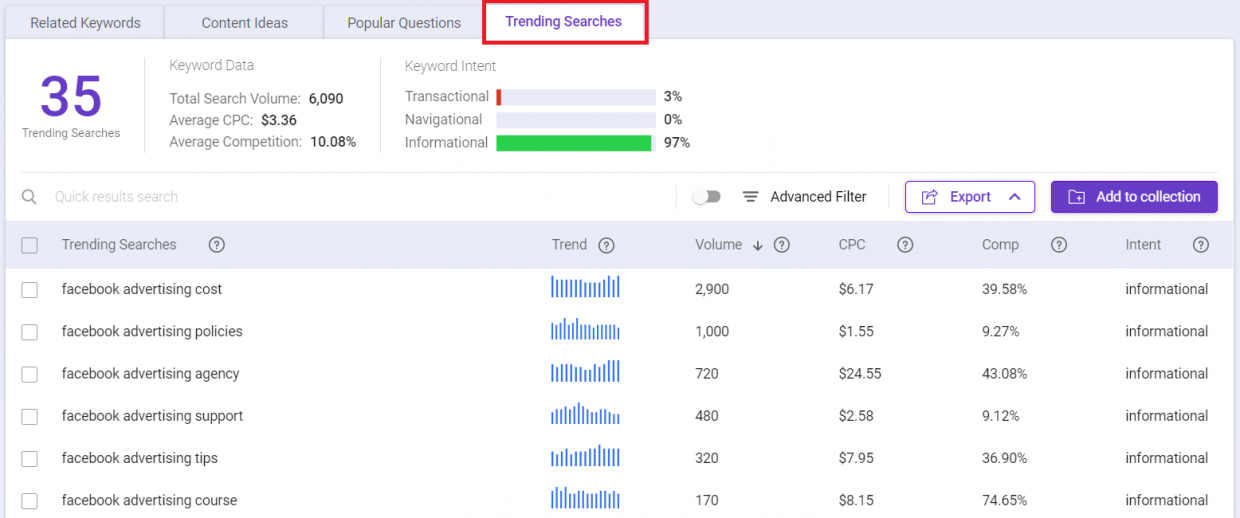Switch to the Popular Questions tab
Viewport: 1240px width, 518px height.
[404, 23]
